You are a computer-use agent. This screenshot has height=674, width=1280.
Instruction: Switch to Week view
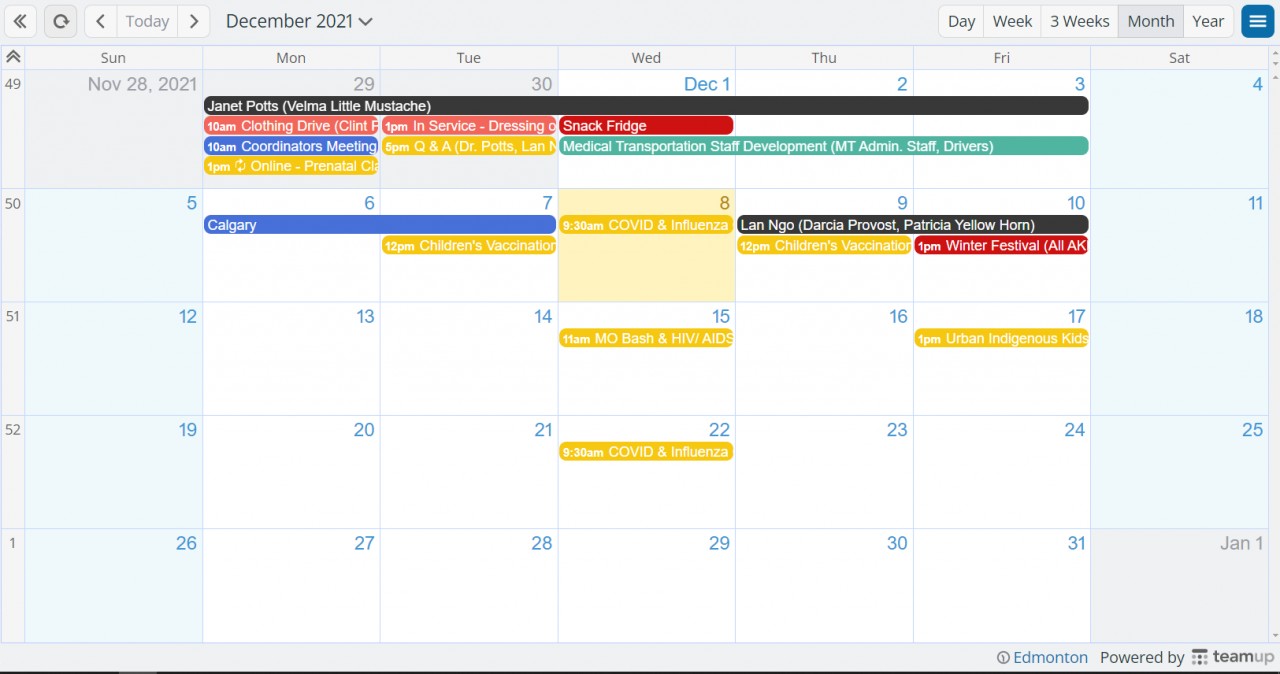1012,21
